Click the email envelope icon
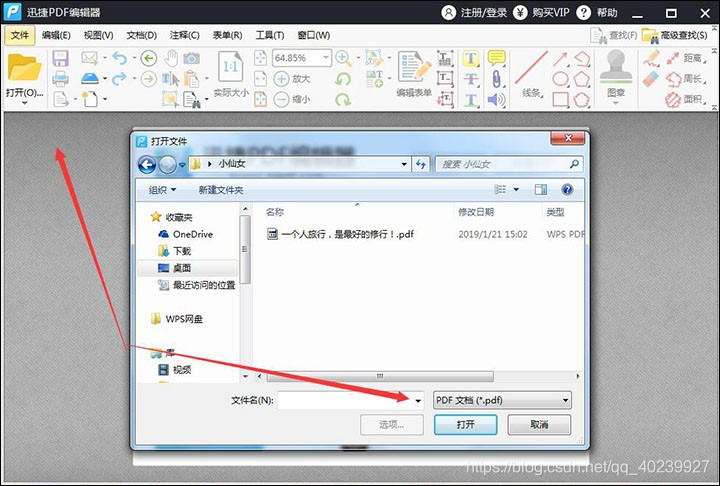 pyautogui.click(x=90, y=58)
